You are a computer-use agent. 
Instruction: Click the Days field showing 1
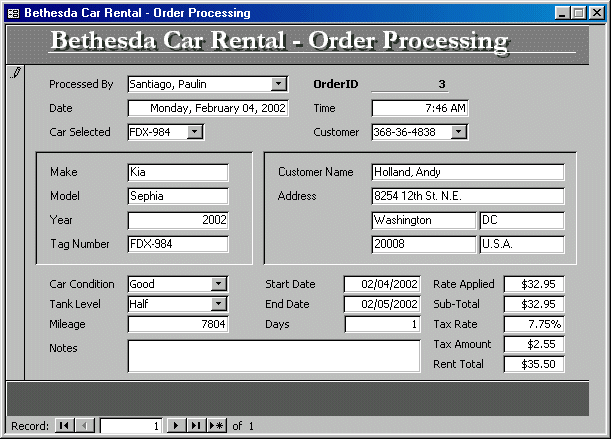point(382,324)
